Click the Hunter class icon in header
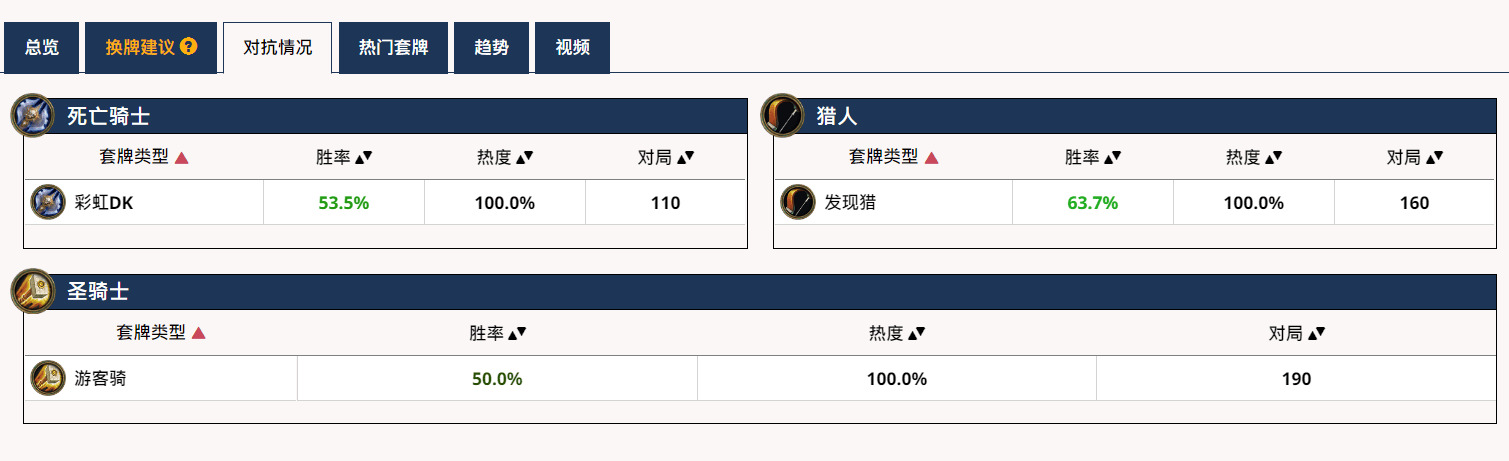 pyautogui.click(x=783, y=115)
